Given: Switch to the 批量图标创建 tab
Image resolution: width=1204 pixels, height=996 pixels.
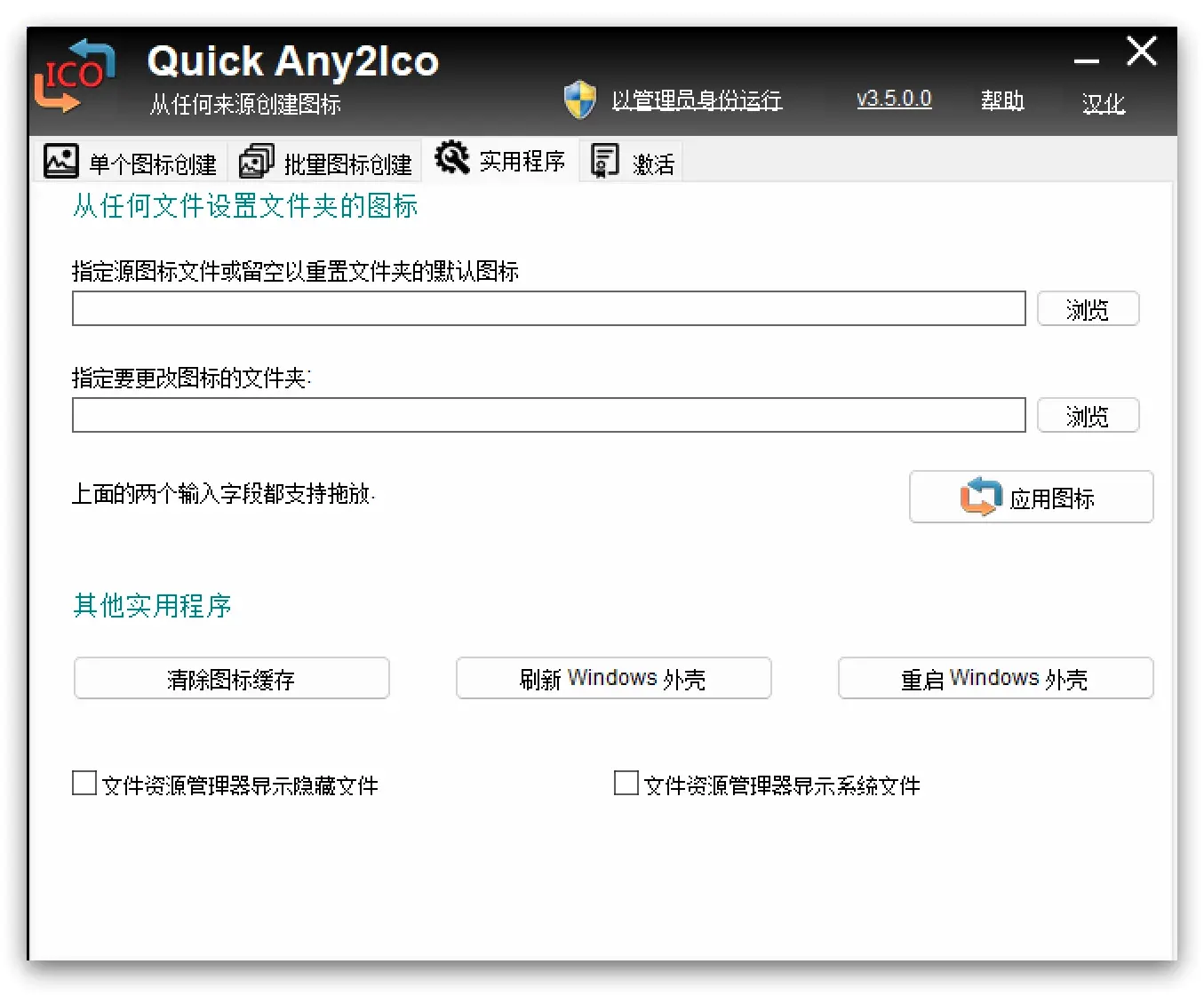Looking at the screenshot, I should [x=325, y=162].
